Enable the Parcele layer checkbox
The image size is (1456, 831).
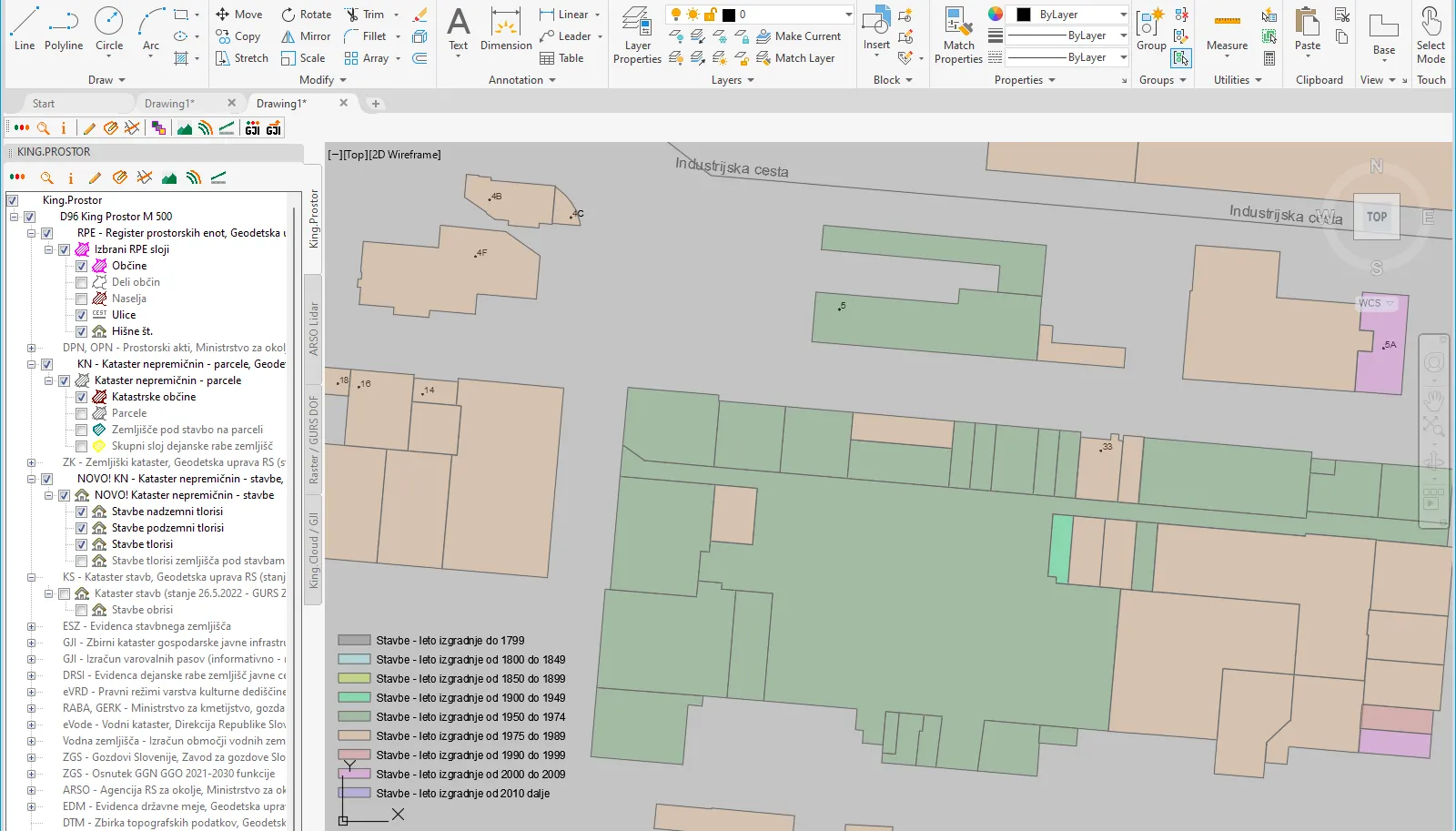(81, 413)
